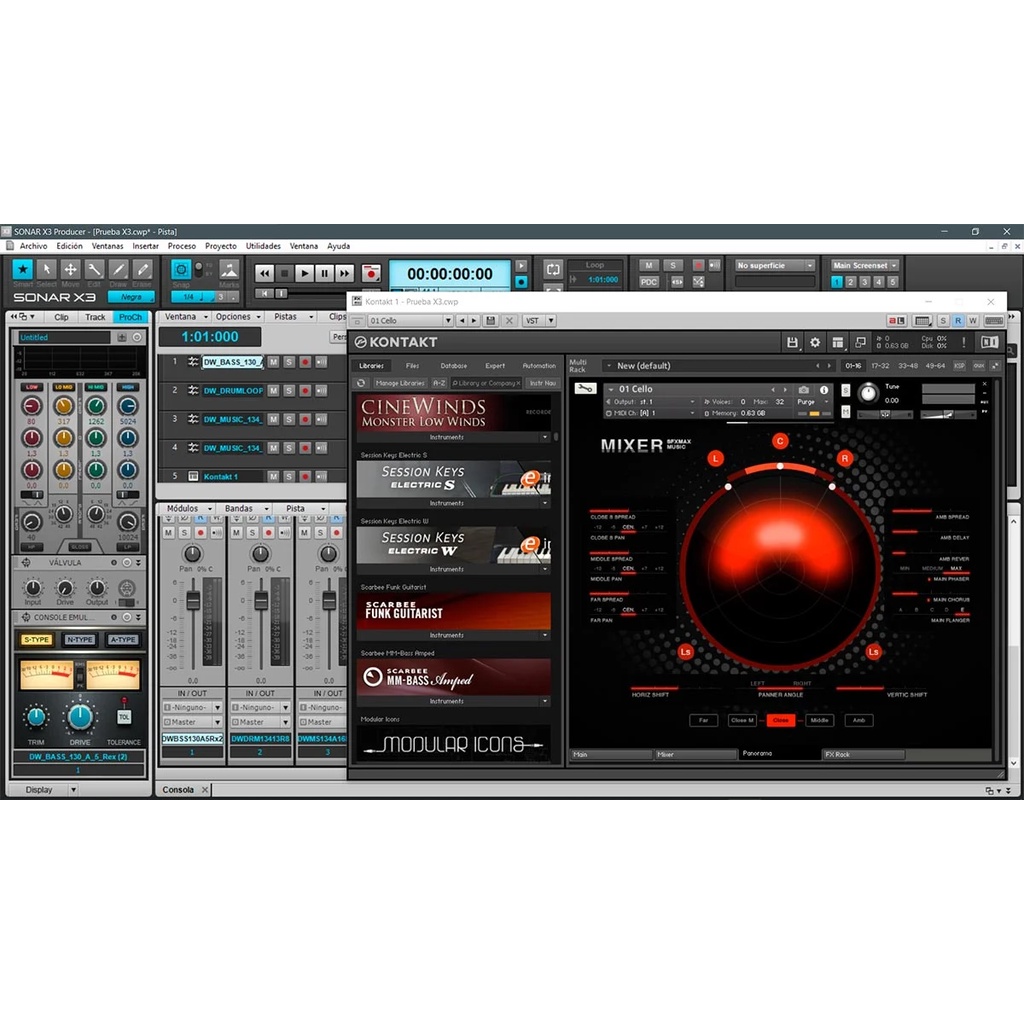
Task: Open the Main Screenset dropdown
Action: [865, 265]
